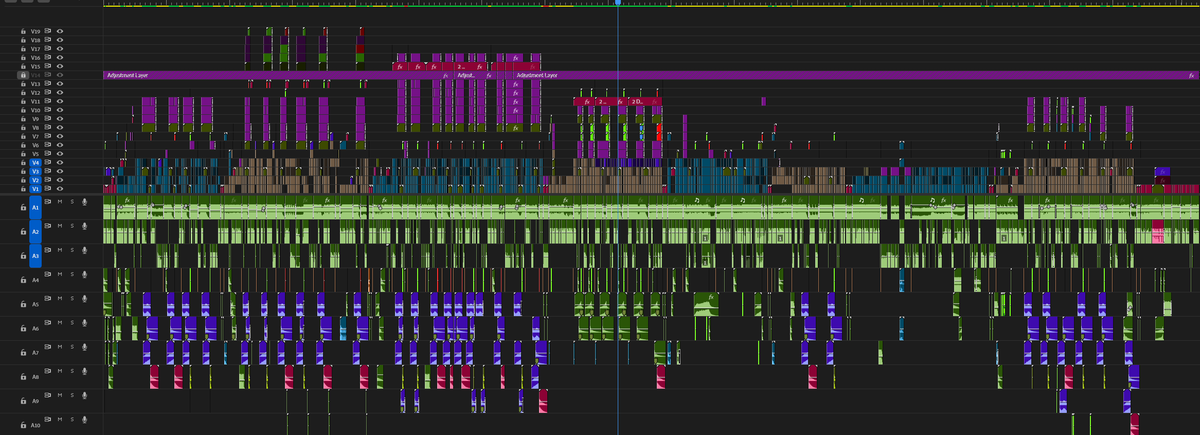
Task: Hide track V13 with eye icon
Action: (x=60, y=83)
